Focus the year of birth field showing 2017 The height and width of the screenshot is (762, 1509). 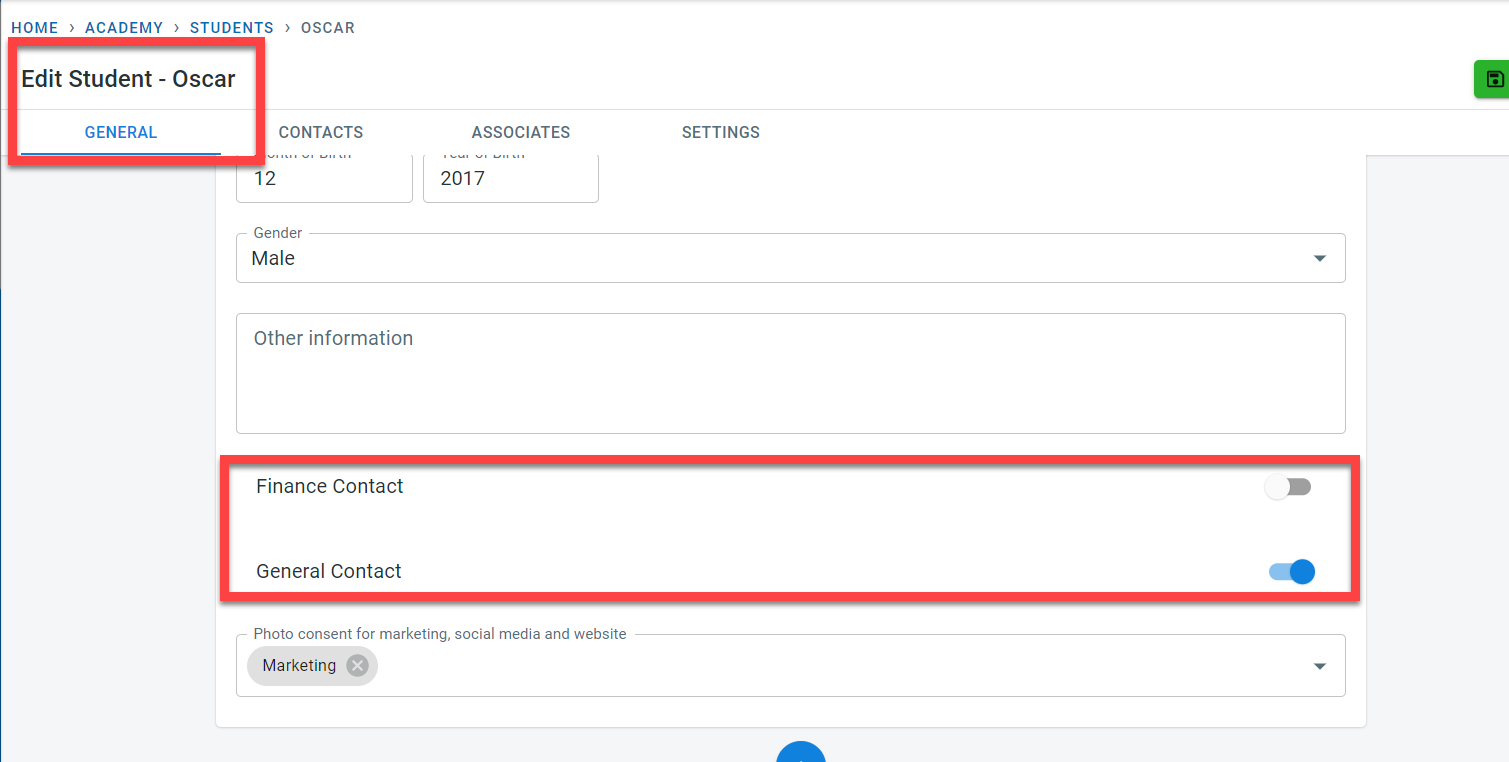[510, 179]
